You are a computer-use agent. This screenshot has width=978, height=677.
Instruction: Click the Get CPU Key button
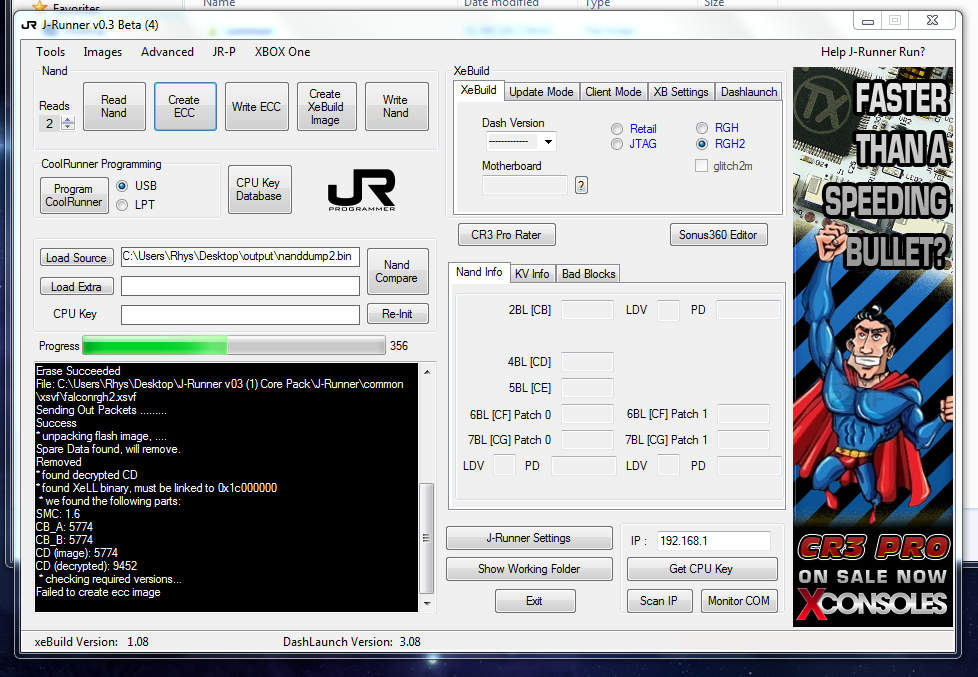click(701, 569)
